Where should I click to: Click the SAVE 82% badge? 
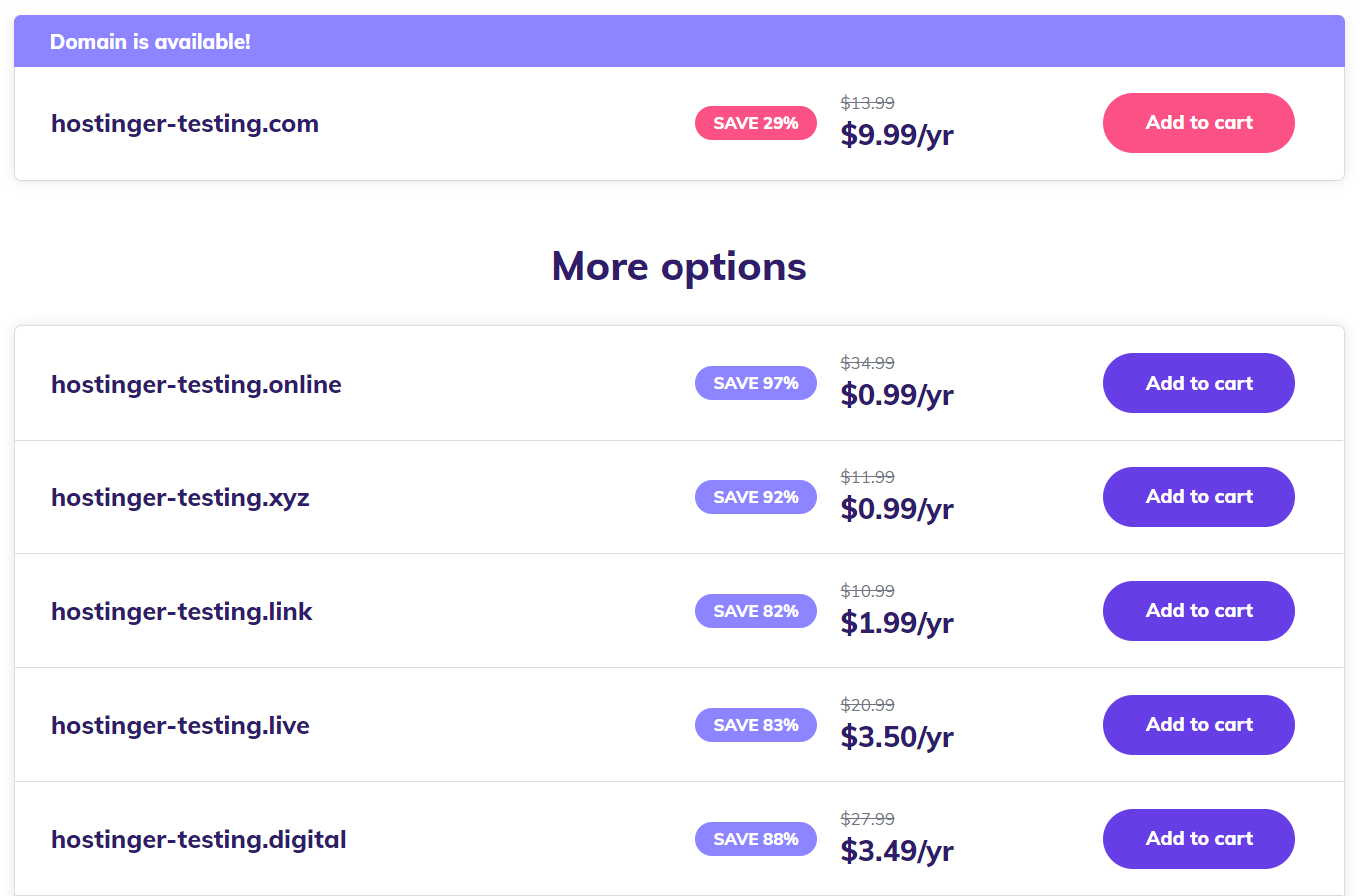click(755, 611)
